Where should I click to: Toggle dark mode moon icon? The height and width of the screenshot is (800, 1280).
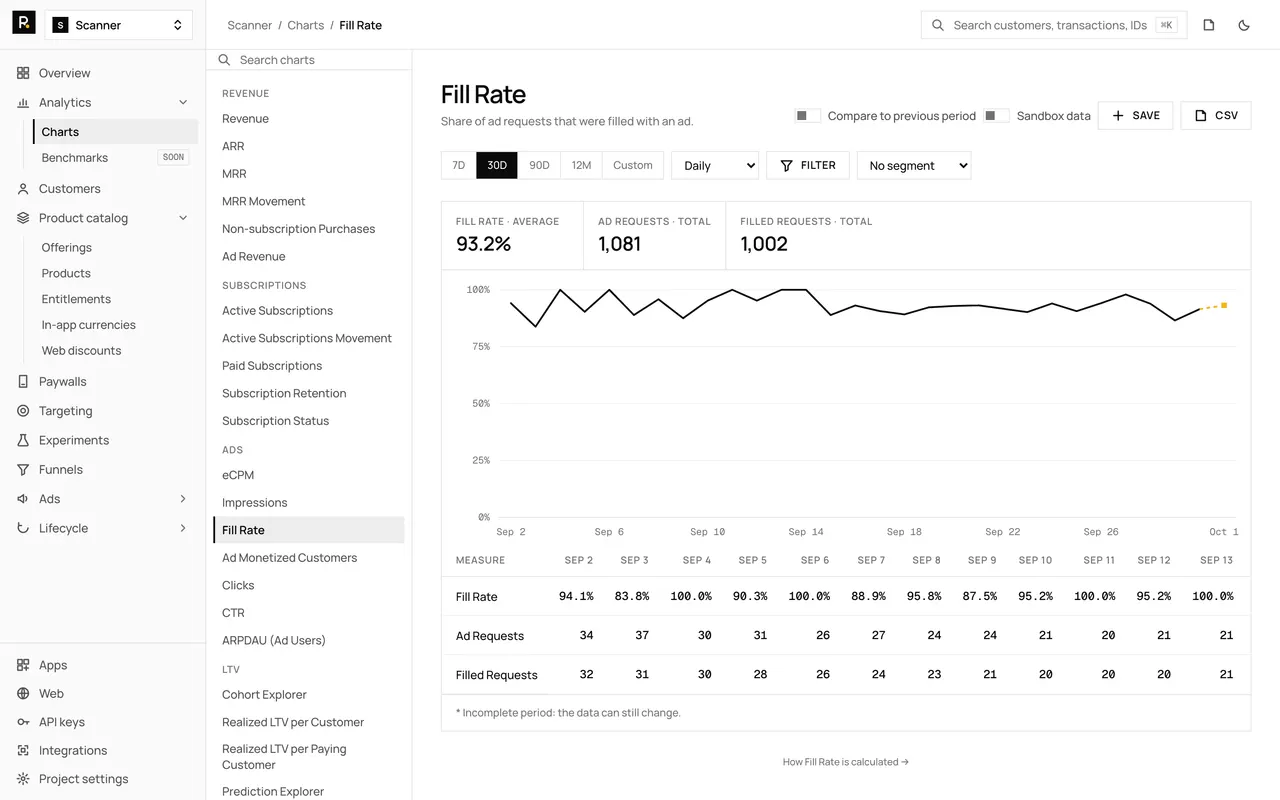1244,25
